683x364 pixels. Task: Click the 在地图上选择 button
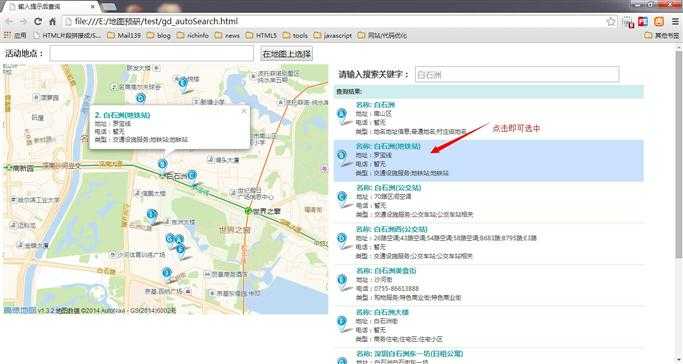pyautogui.click(x=286, y=54)
